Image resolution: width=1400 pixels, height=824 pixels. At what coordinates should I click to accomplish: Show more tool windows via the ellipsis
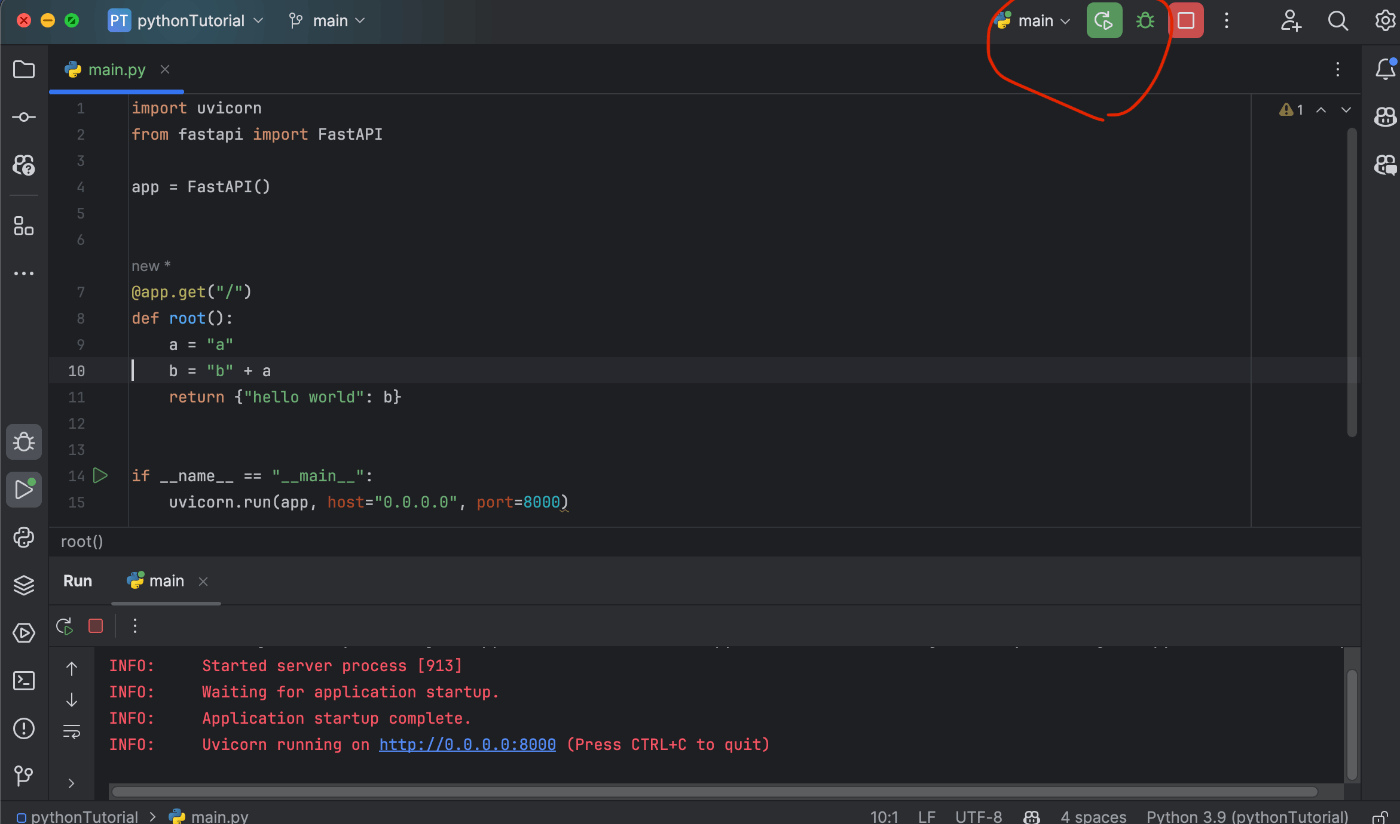click(24, 273)
